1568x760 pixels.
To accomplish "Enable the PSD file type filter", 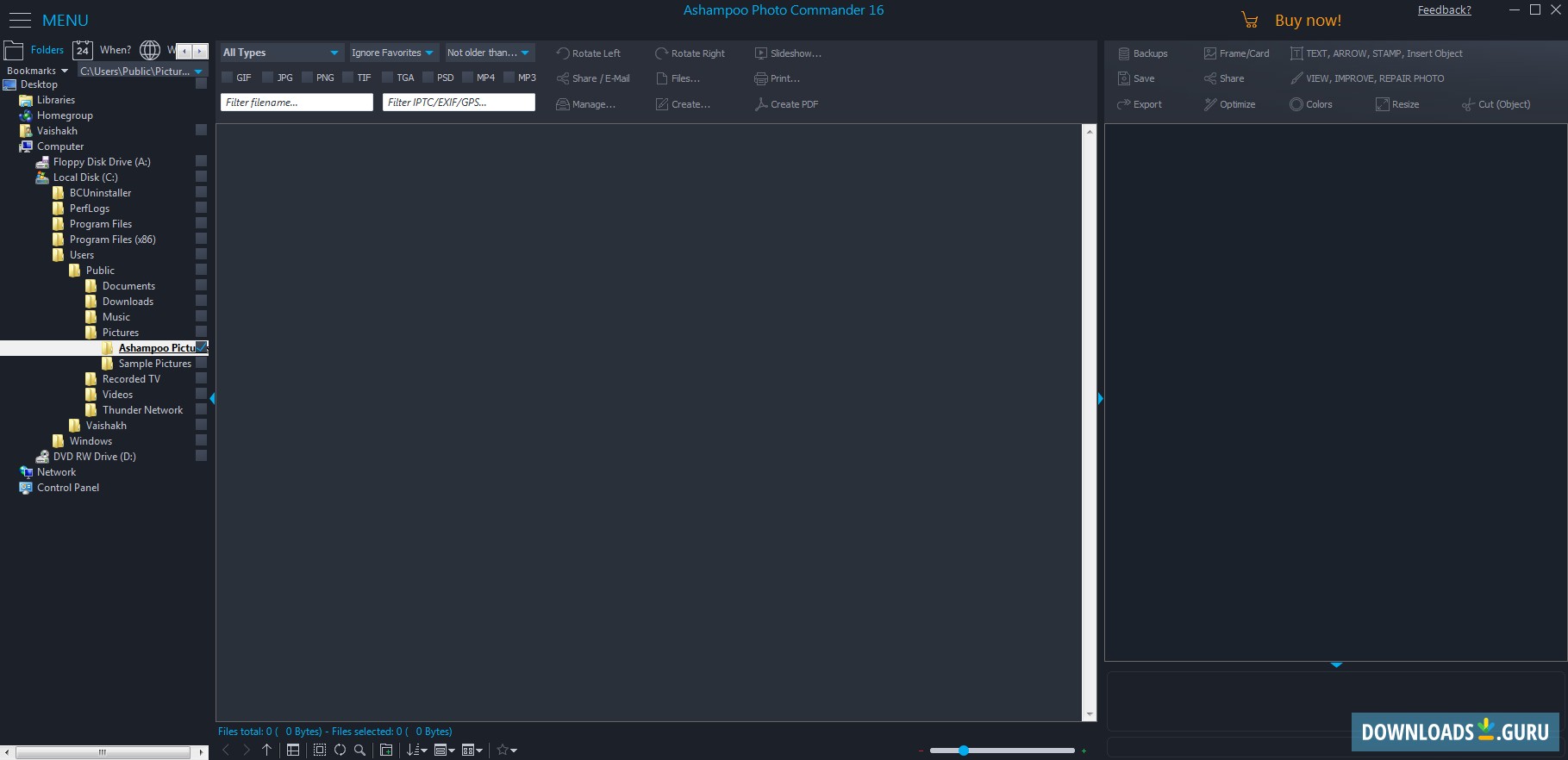I will [x=428, y=78].
